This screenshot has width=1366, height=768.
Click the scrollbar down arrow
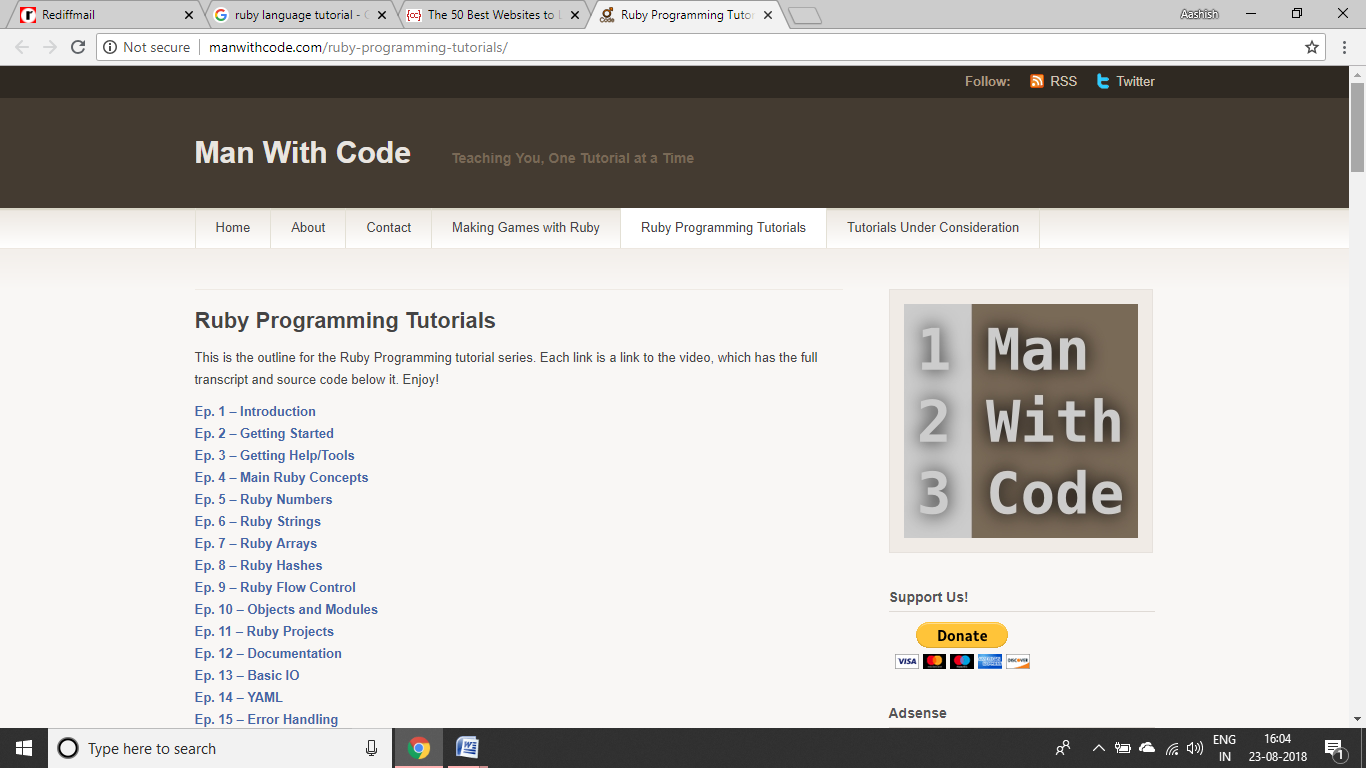click(1357, 719)
